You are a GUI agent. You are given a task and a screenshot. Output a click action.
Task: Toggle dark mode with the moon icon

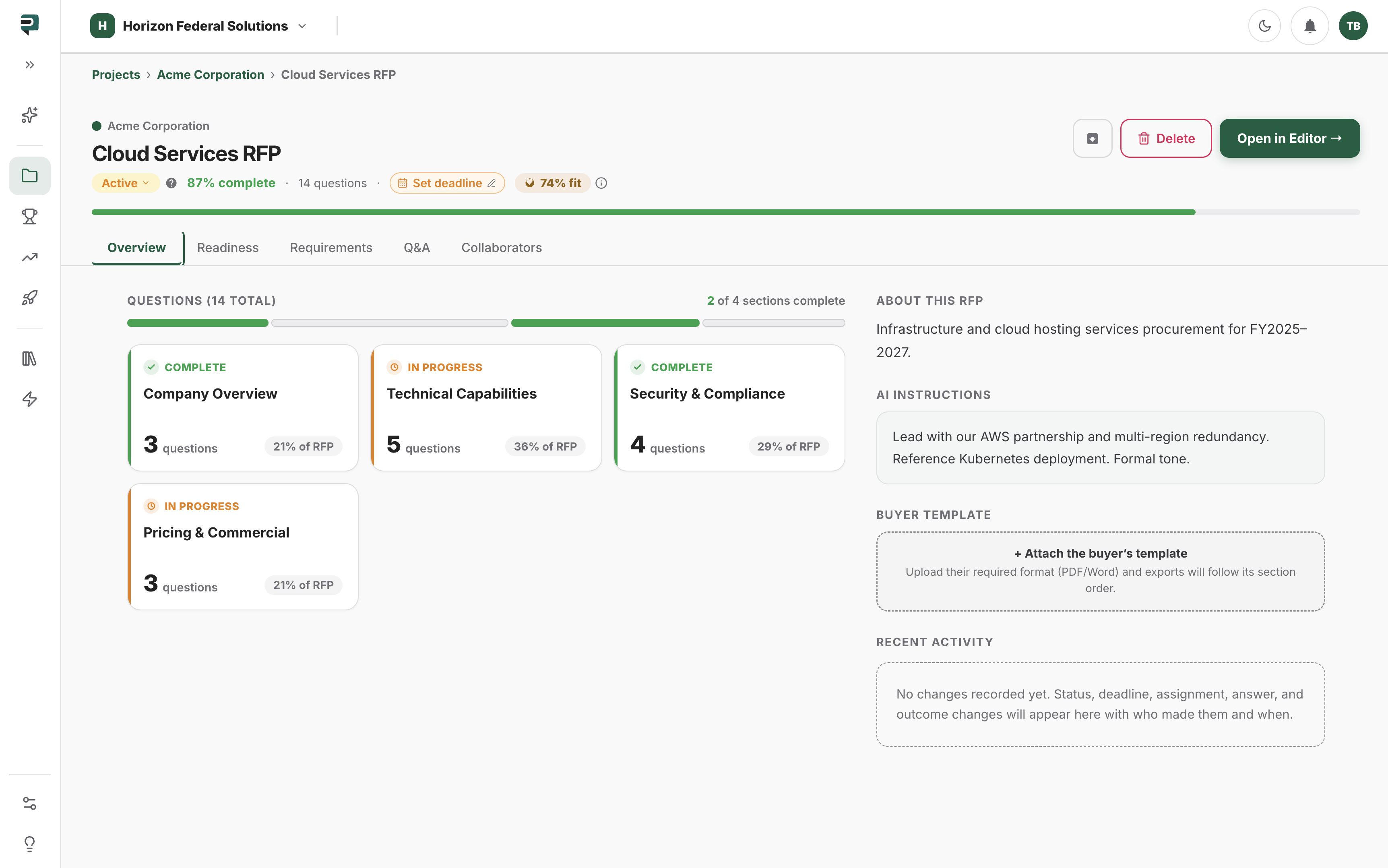[1264, 26]
